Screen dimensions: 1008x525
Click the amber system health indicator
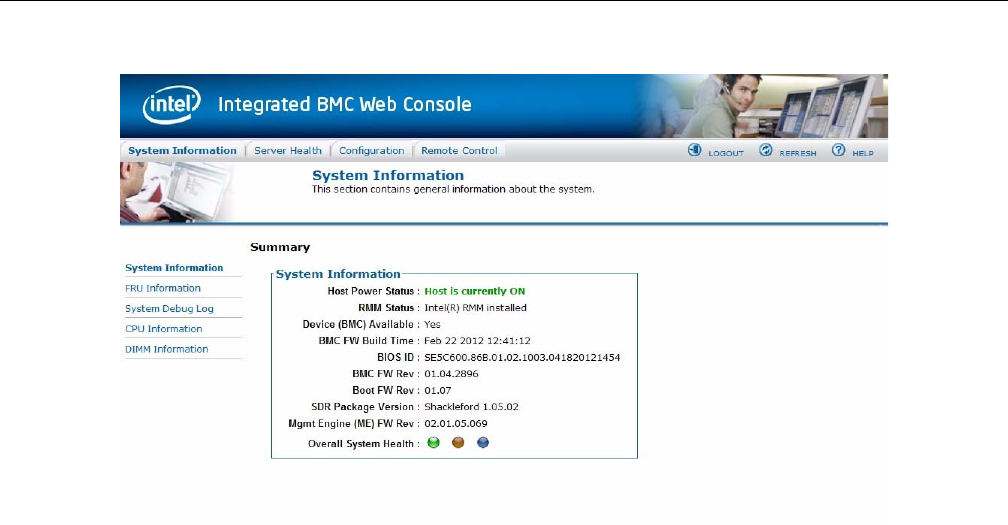pyautogui.click(x=458, y=443)
